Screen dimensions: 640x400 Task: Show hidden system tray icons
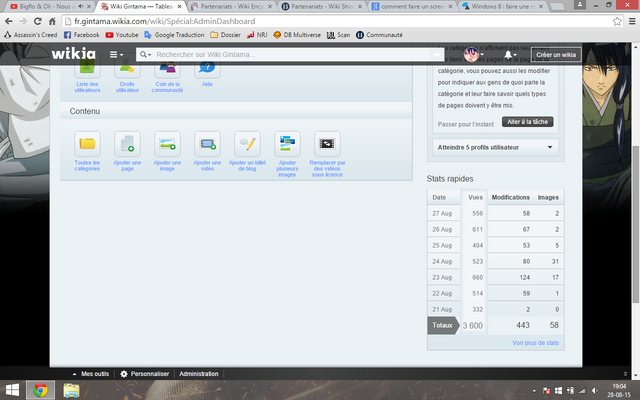(534, 391)
